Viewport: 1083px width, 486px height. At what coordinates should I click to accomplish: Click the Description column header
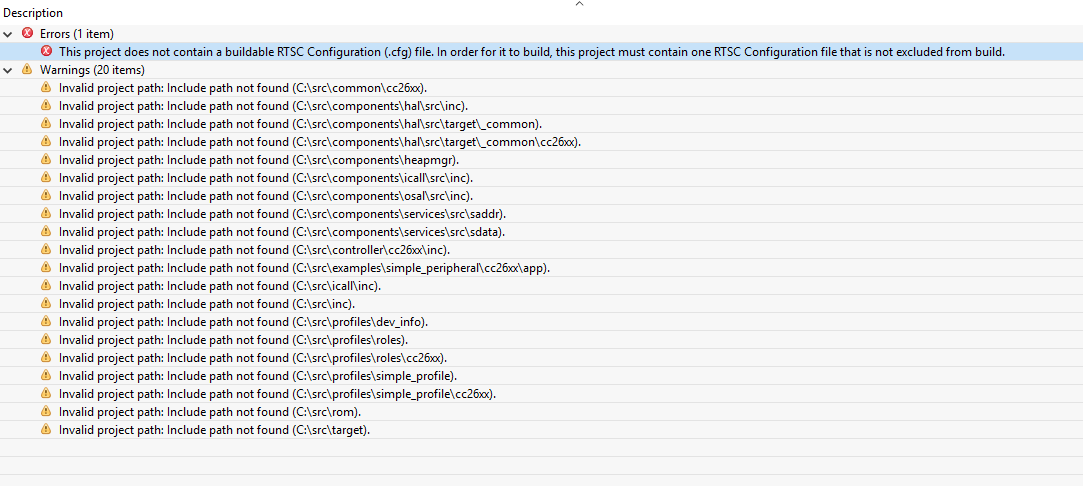(x=33, y=13)
